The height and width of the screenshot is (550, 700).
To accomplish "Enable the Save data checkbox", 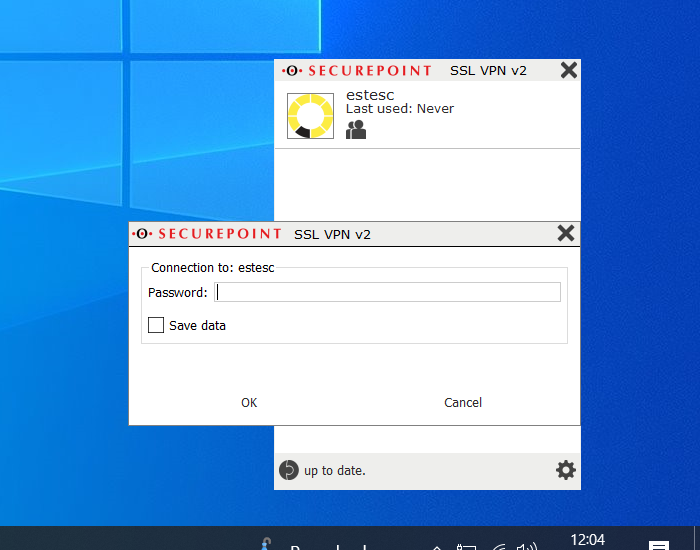I will tap(156, 325).
